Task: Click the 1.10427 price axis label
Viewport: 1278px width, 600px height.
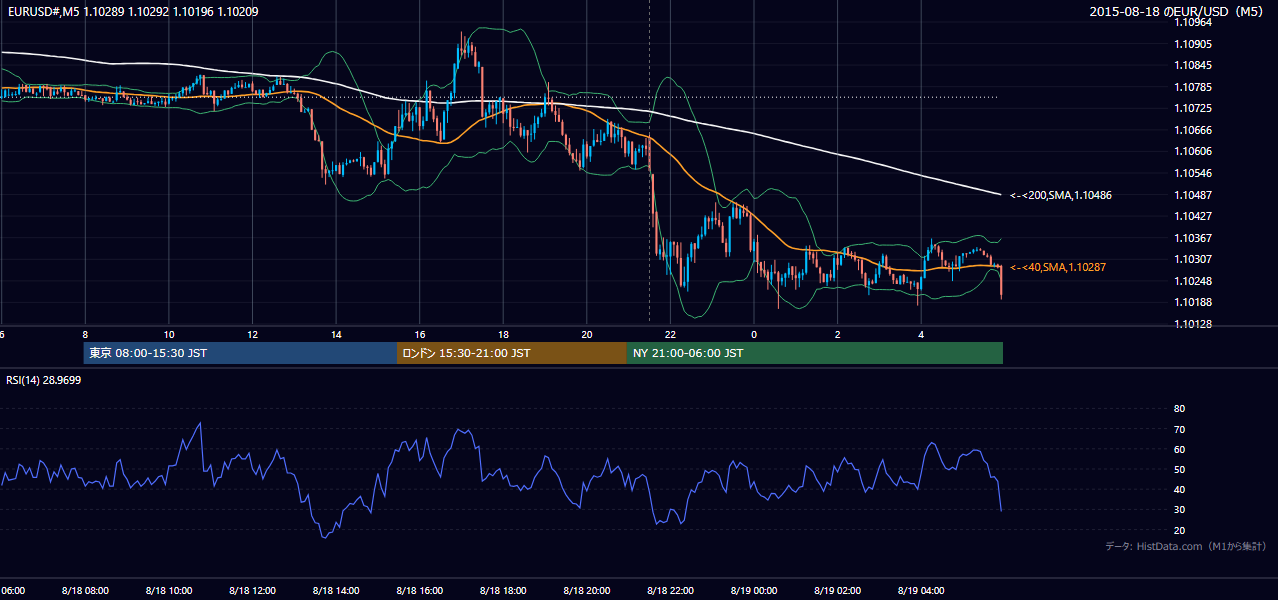Action: [x=1192, y=216]
